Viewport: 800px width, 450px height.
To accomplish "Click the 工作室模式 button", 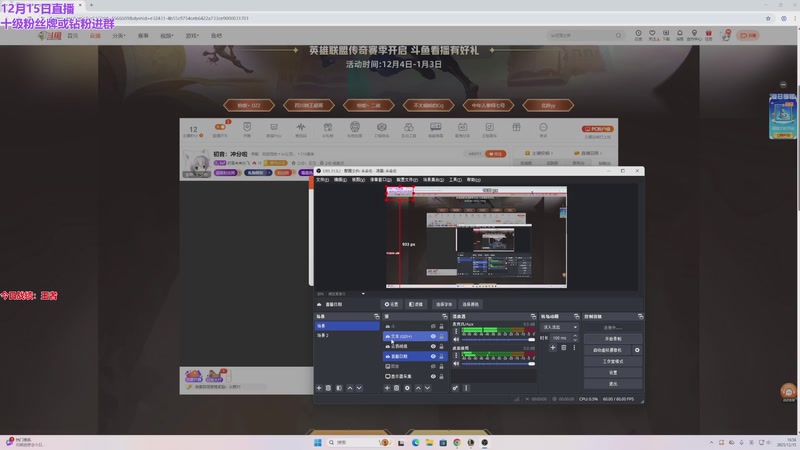I will [613, 362].
